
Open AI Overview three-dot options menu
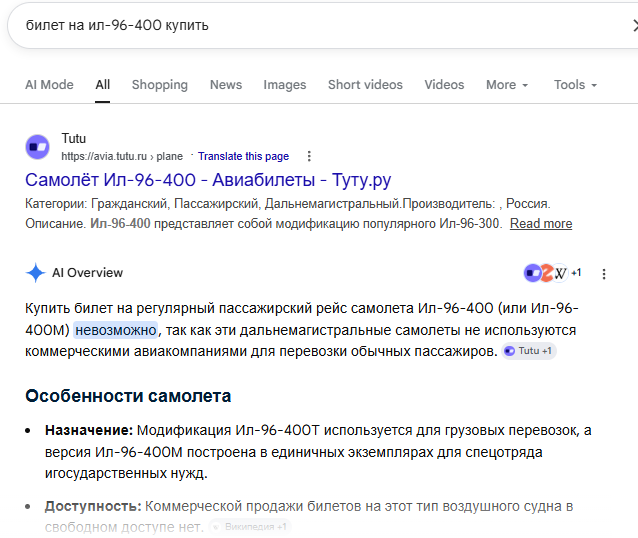click(x=604, y=274)
